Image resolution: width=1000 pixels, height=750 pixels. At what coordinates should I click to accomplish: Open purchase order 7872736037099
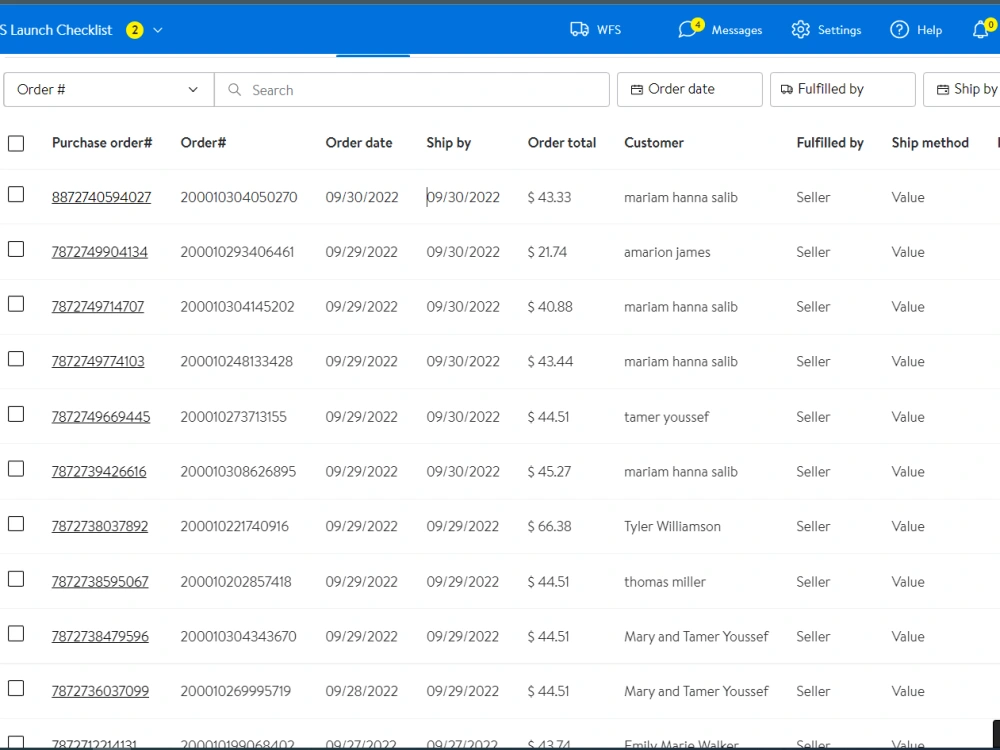[100, 691]
